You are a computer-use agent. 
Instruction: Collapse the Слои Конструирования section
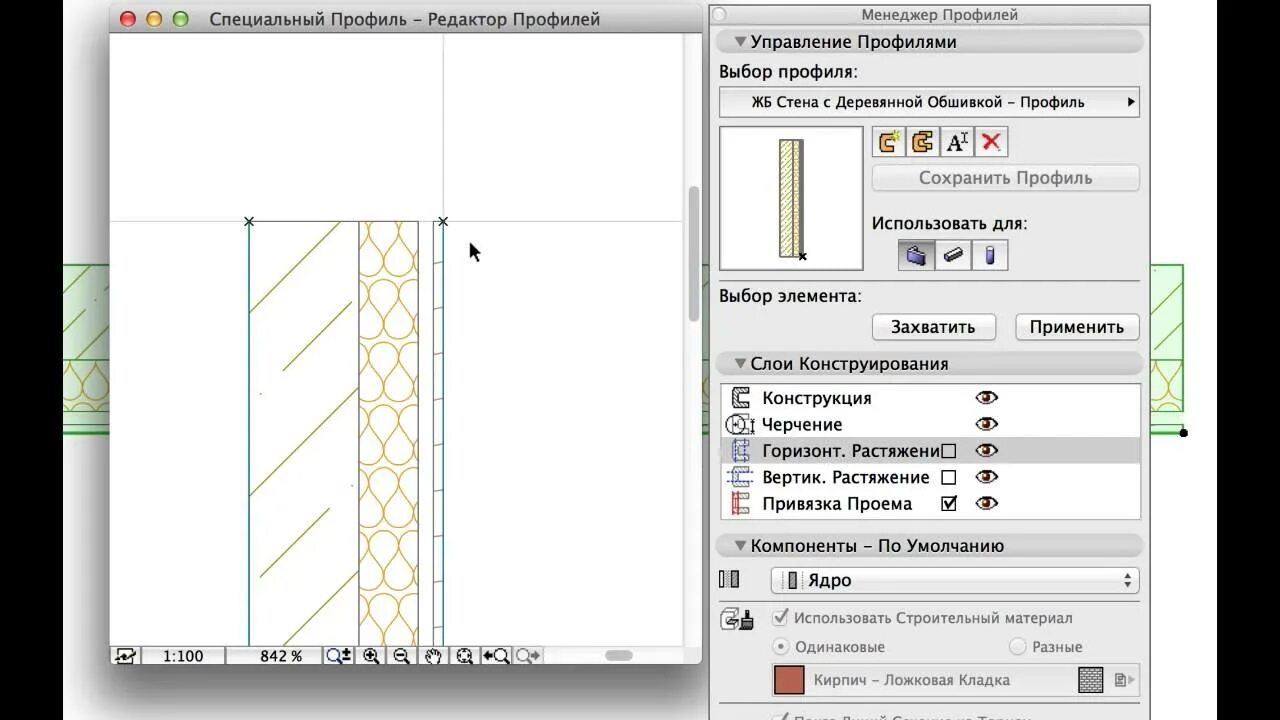point(740,364)
